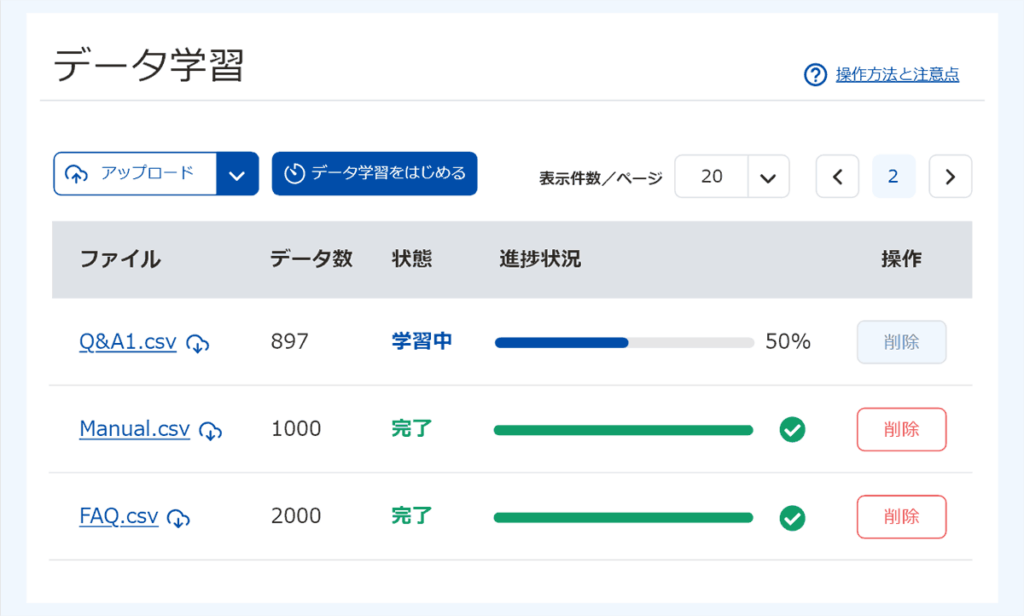1024x616 pixels.
Task: Click the help question mark icon
Action: (815, 74)
